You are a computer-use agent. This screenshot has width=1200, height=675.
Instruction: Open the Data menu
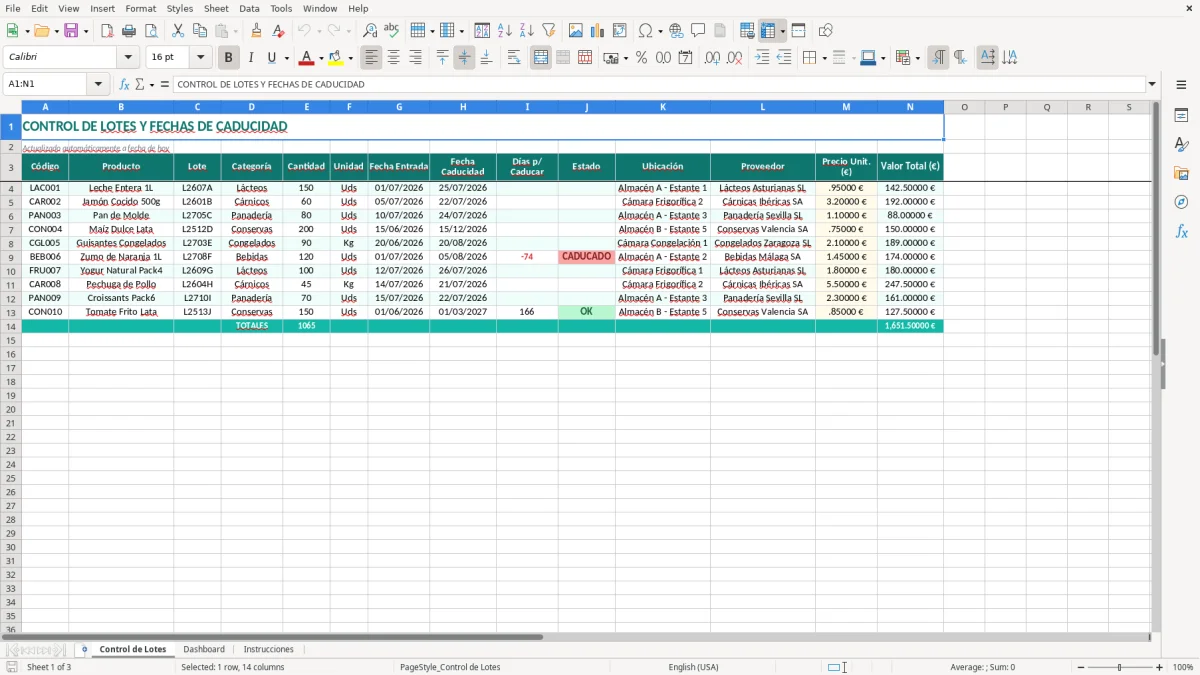(249, 8)
